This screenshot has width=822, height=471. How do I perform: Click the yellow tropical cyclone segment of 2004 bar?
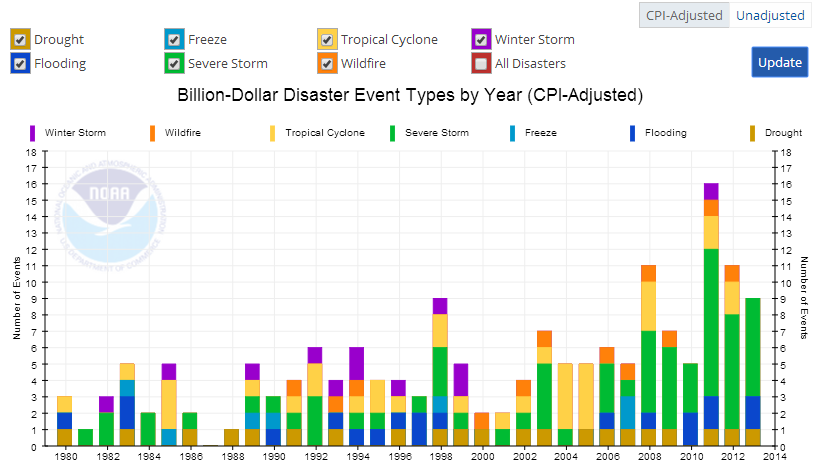click(565, 397)
